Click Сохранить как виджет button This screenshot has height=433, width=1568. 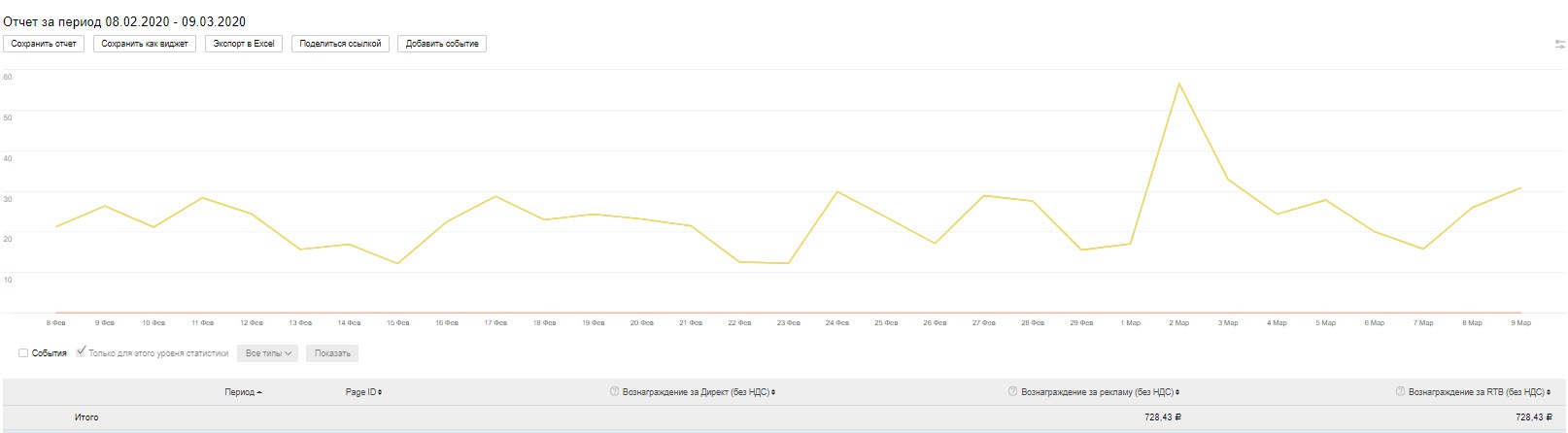[x=145, y=44]
